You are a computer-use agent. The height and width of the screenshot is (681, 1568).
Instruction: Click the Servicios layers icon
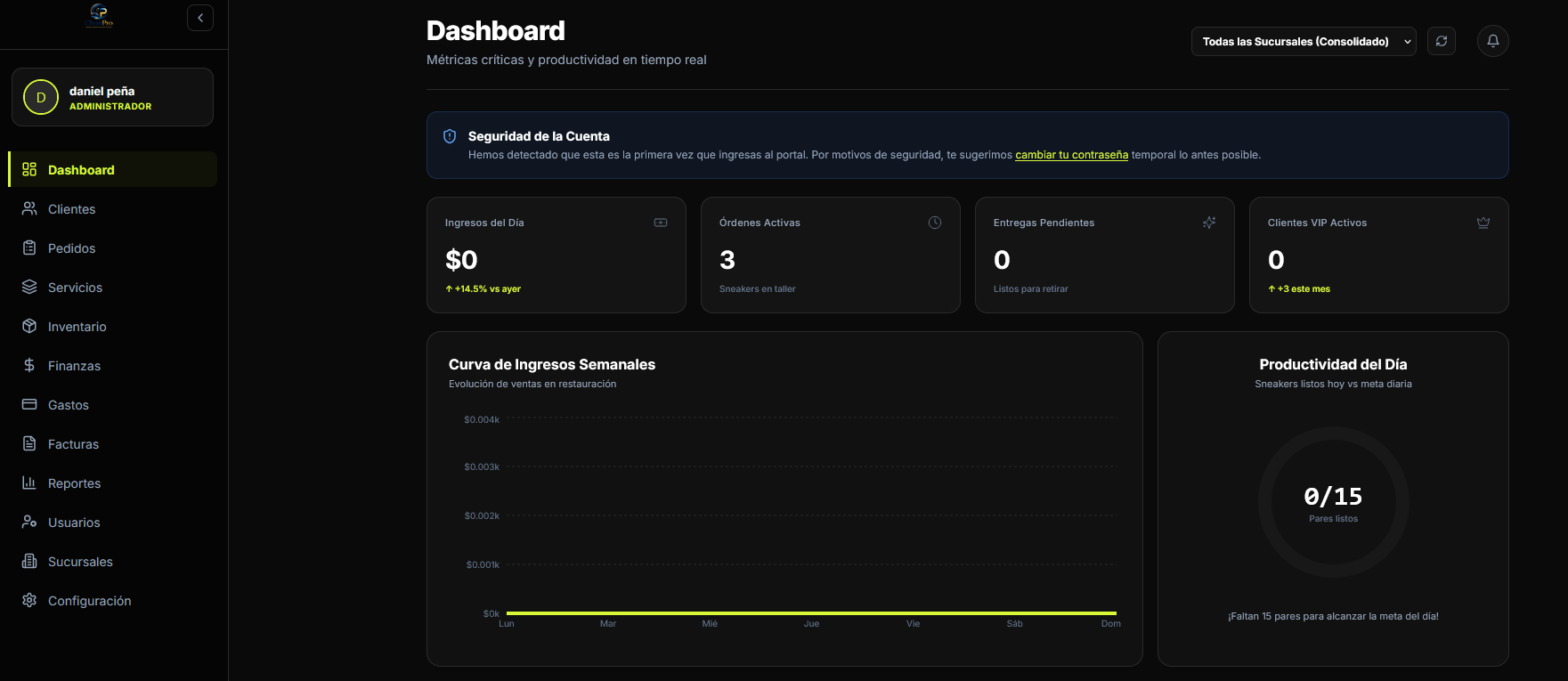pyautogui.click(x=29, y=287)
